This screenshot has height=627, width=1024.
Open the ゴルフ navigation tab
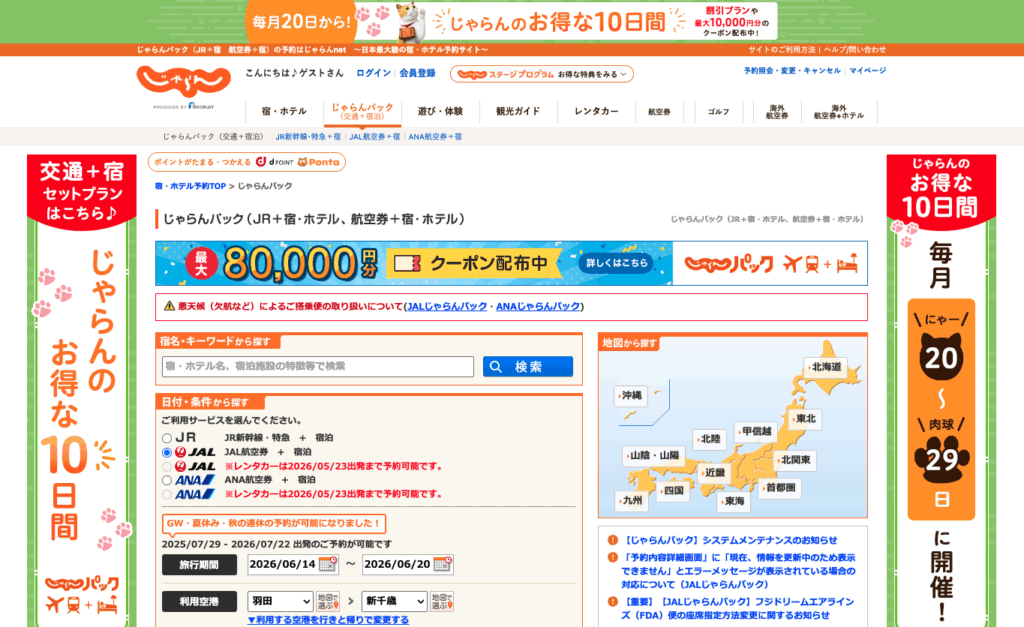[x=718, y=112]
